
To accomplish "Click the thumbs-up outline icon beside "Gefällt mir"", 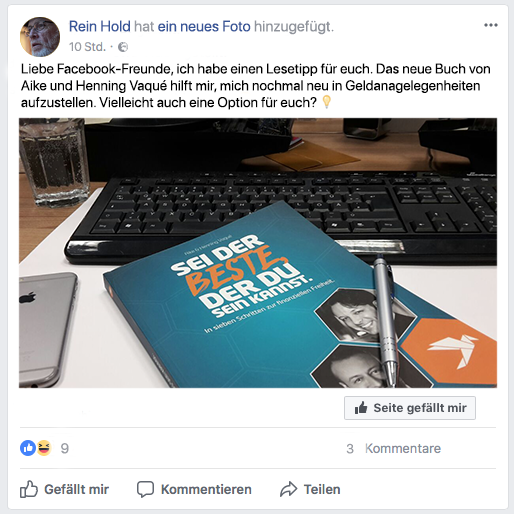I will (x=29, y=489).
